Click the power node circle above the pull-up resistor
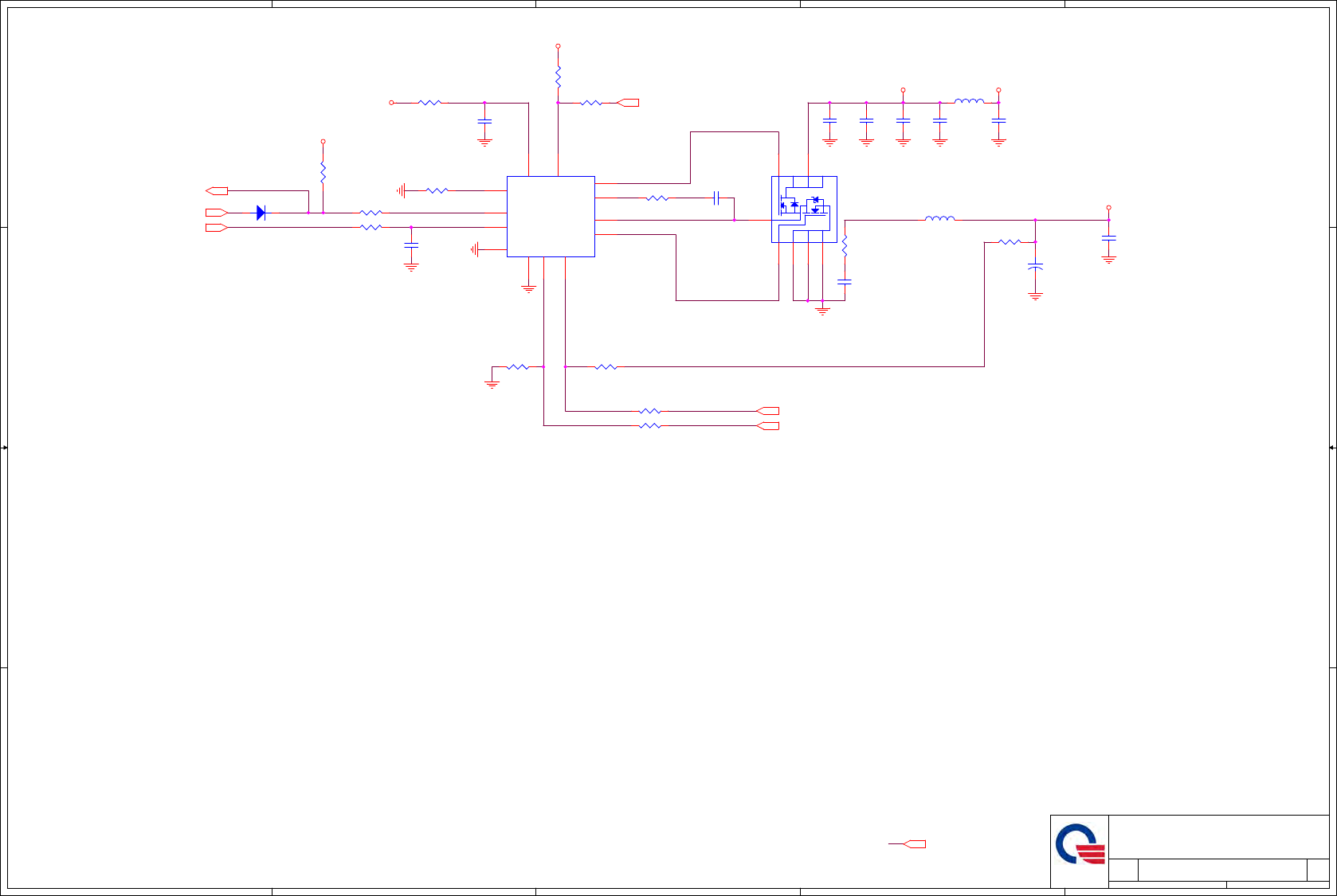This screenshot has height=896, width=1337. (323, 141)
